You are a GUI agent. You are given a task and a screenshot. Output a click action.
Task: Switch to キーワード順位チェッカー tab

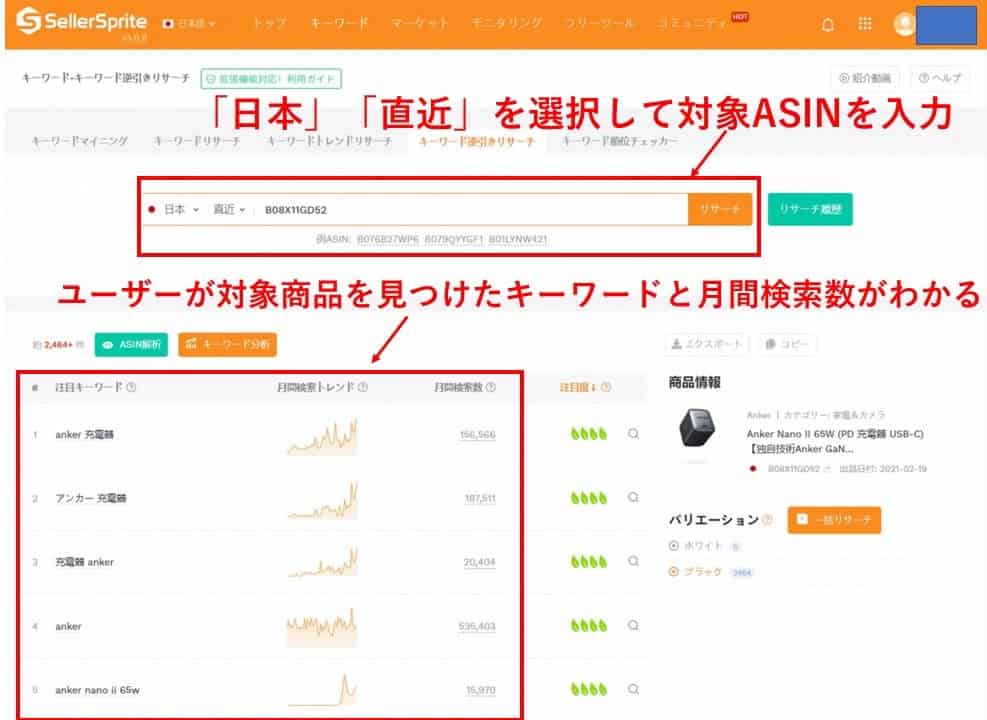coord(619,141)
